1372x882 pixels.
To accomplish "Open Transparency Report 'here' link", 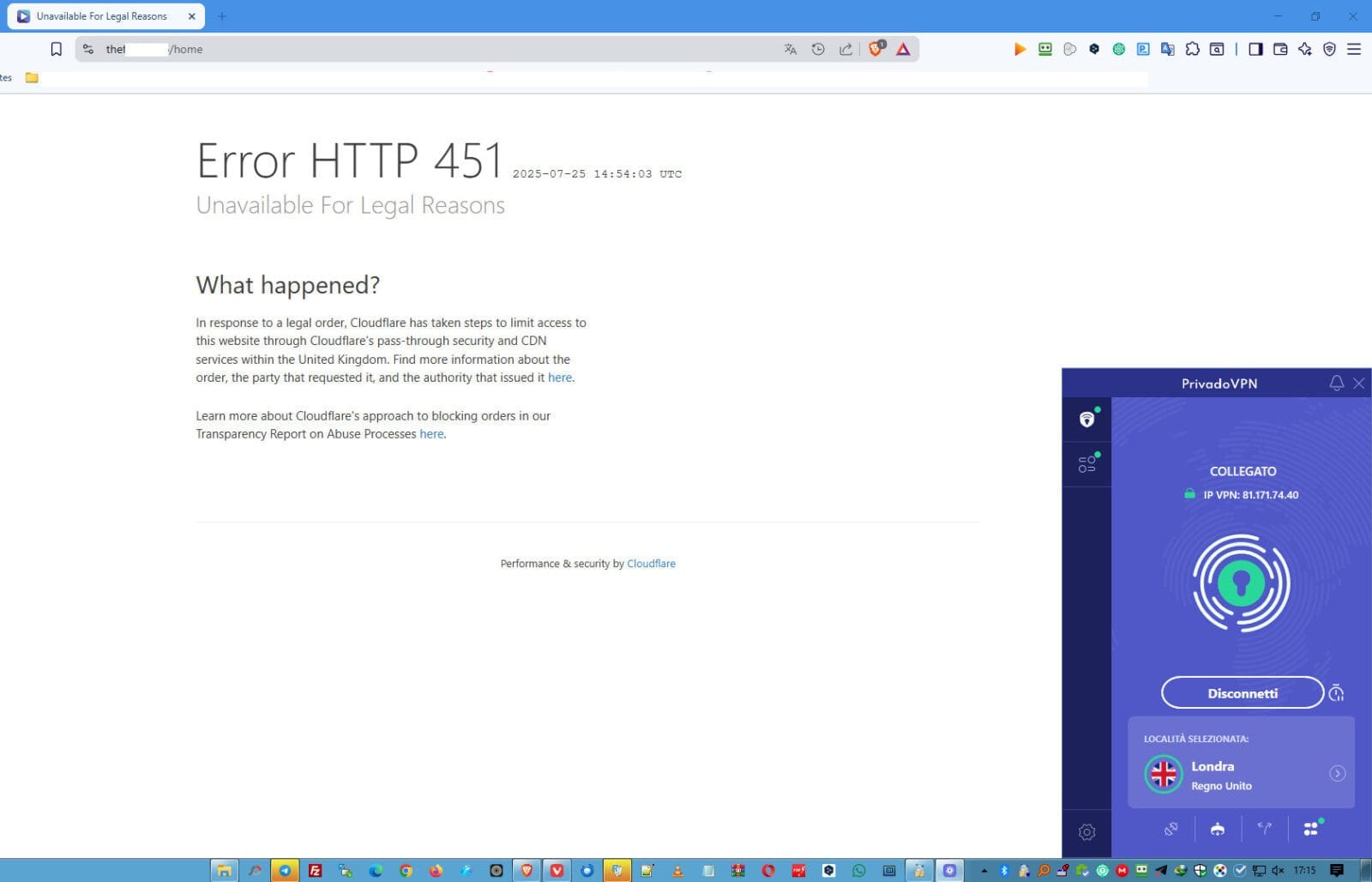I will coord(431,434).
